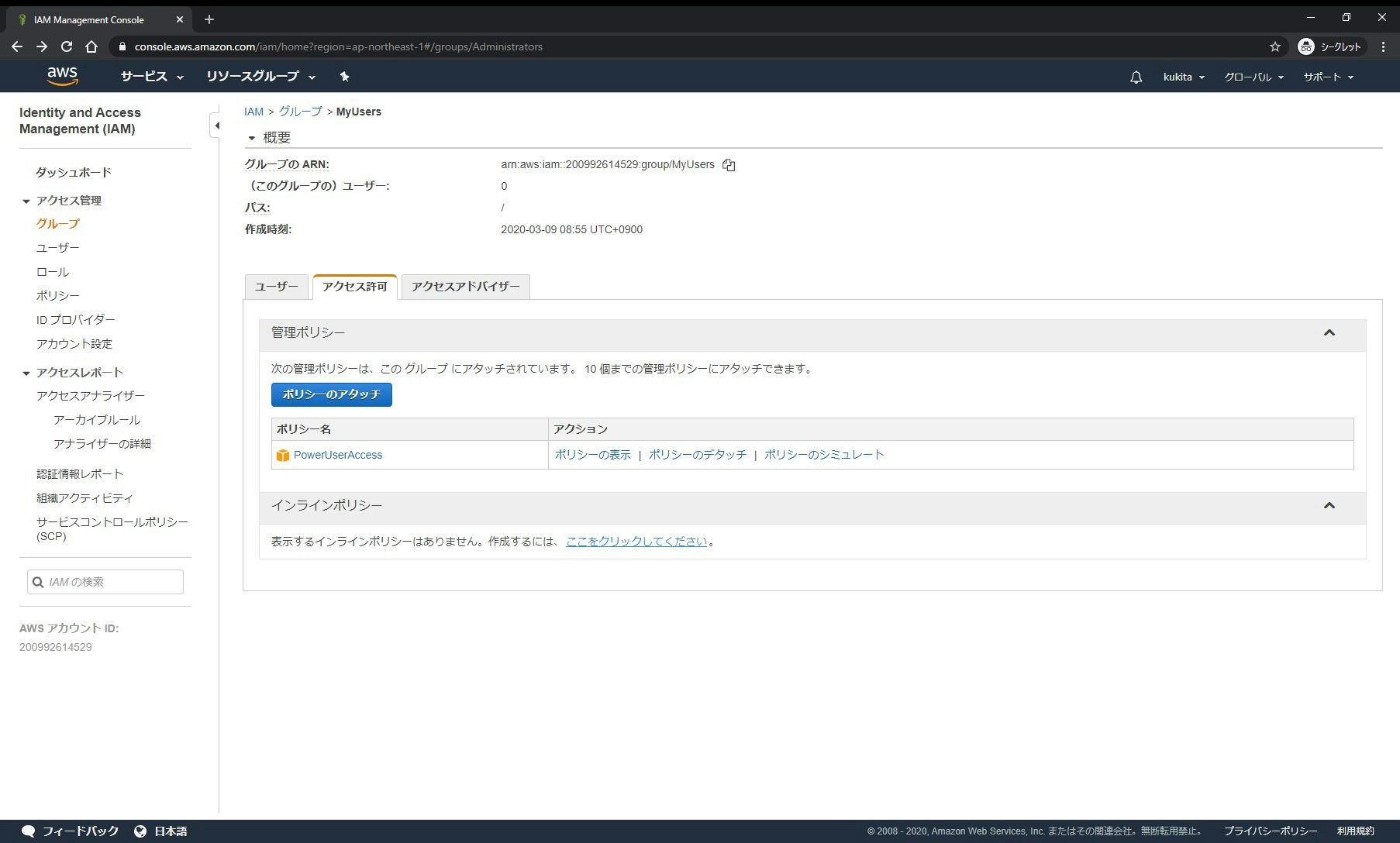
Task: Click the browser forward arrow
Action: (42, 46)
